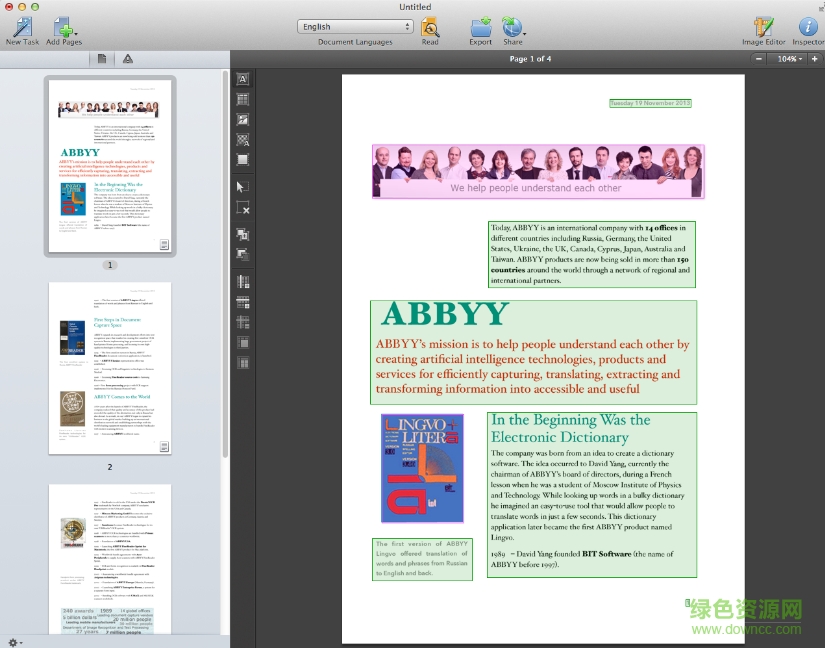Click the Share icon in the toolbar

pos(512,27)
